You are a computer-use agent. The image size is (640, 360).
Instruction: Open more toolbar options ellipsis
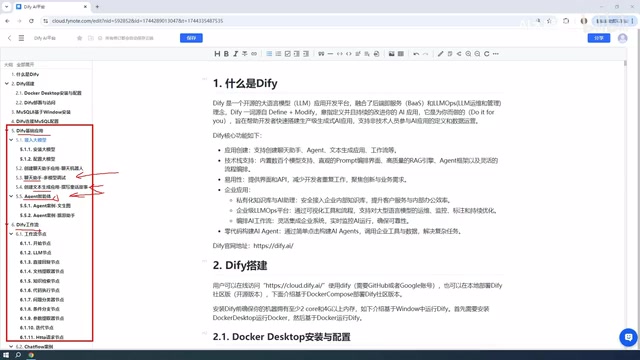[x=496, y=54]
